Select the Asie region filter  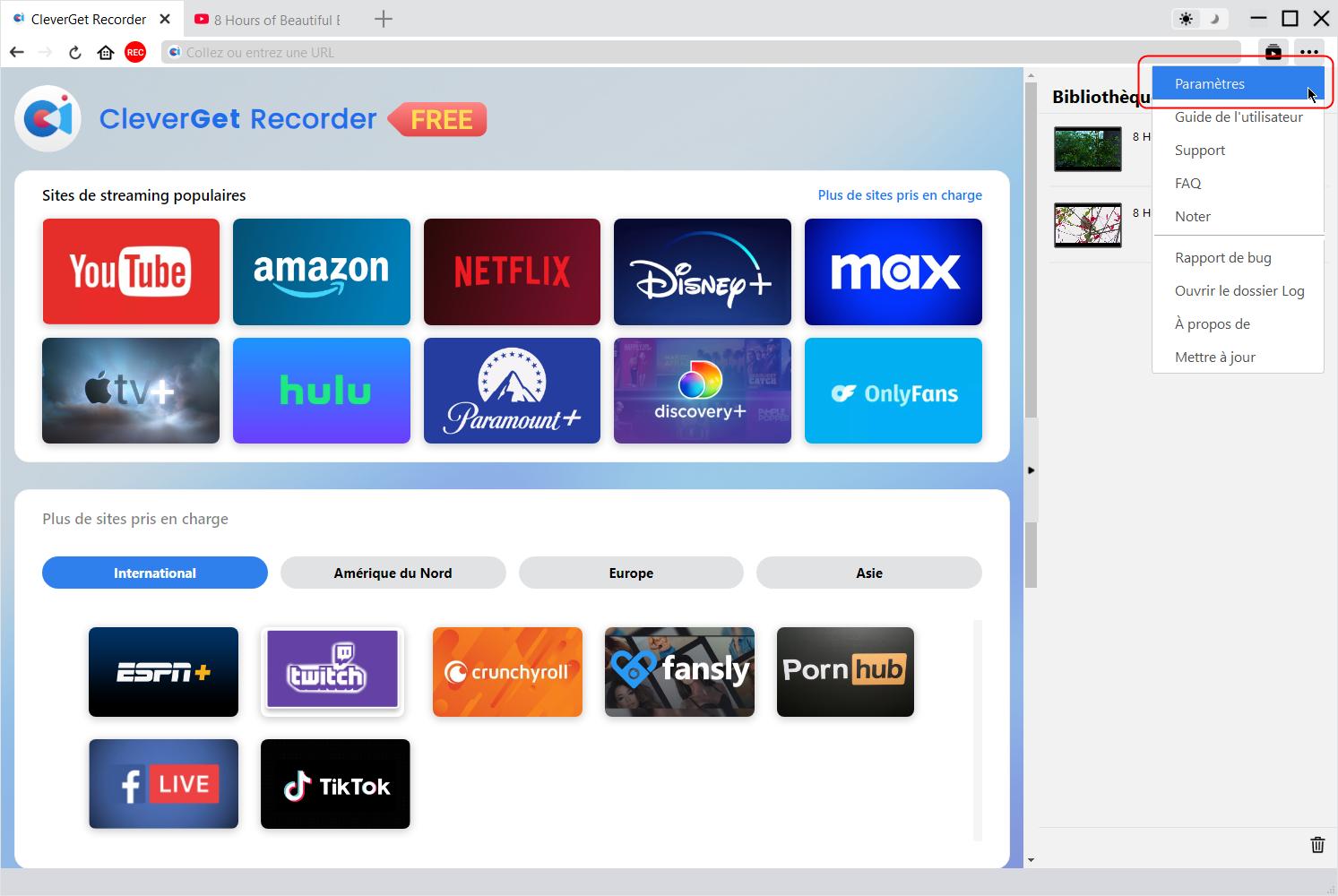(869, 573)
